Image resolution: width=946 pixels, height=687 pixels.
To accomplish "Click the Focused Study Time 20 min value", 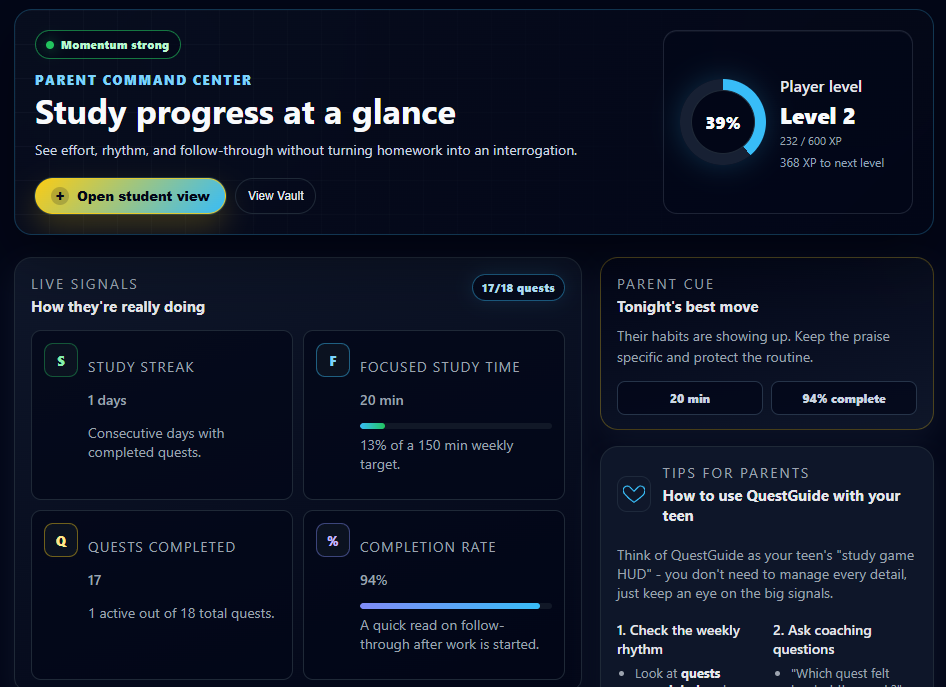I will (382, 400).
